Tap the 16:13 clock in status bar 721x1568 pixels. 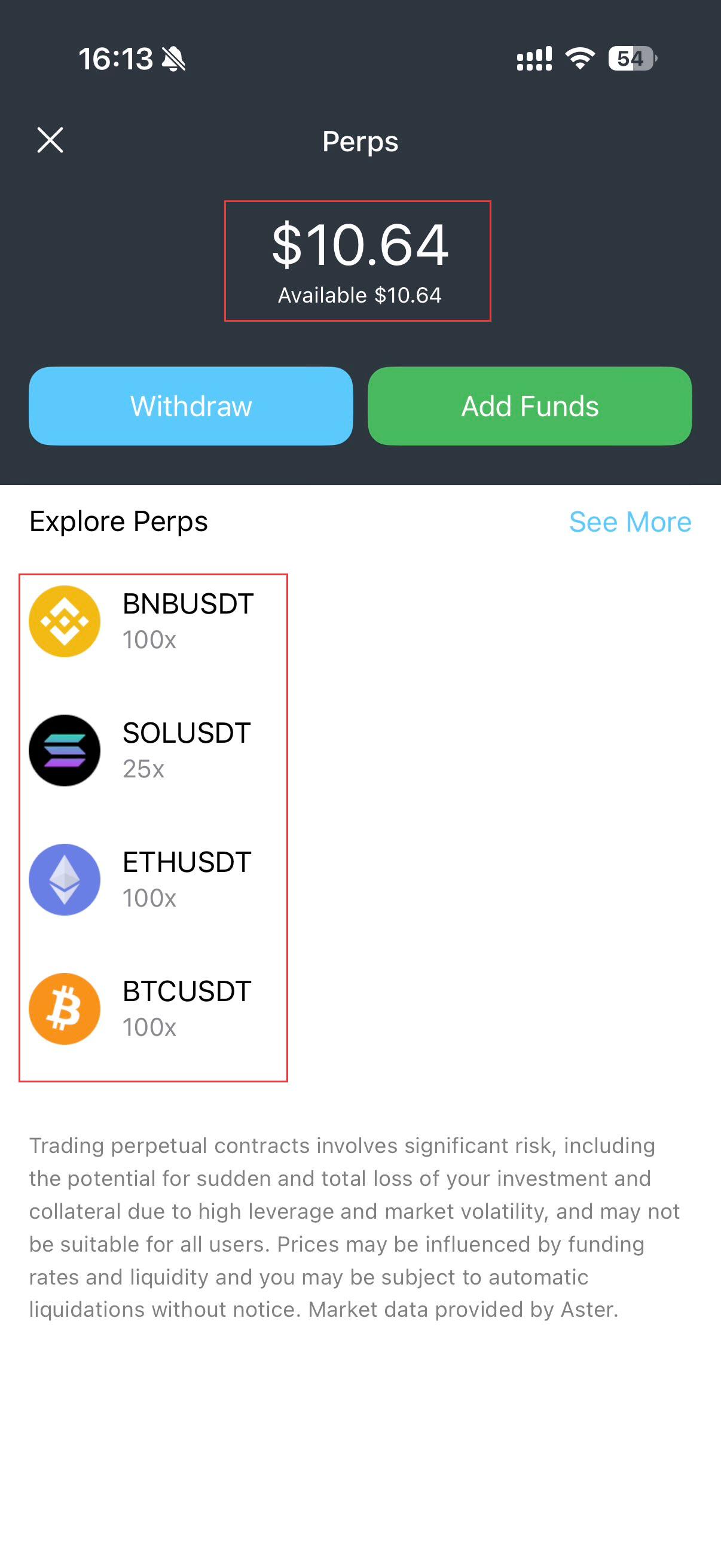115,59
